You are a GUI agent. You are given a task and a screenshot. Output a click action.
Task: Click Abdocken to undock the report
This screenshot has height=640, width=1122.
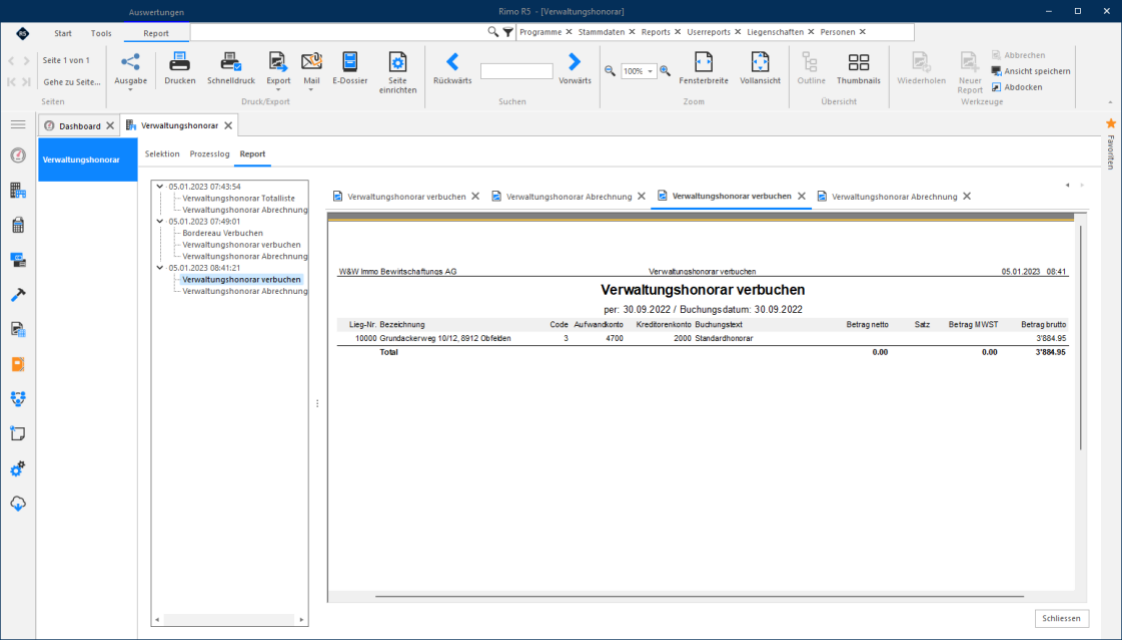click(x=1017, y=87)
